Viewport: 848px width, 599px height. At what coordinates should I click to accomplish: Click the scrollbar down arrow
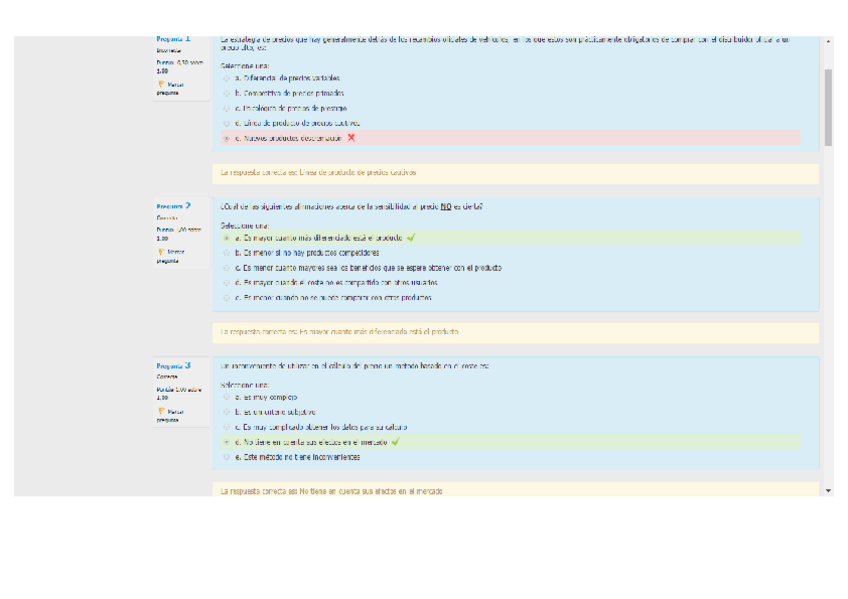point(828,490)
